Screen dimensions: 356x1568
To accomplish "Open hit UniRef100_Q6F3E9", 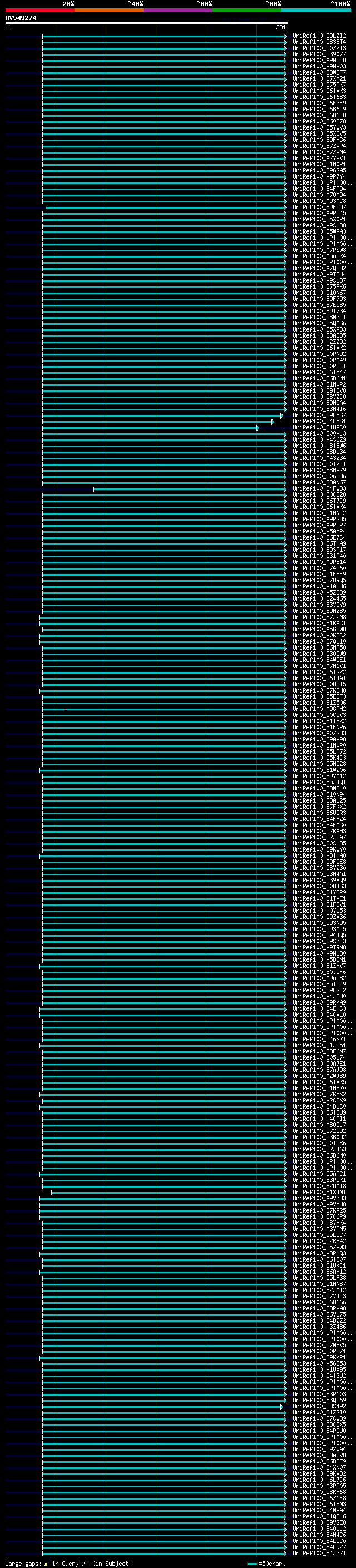I will (319, 103).
